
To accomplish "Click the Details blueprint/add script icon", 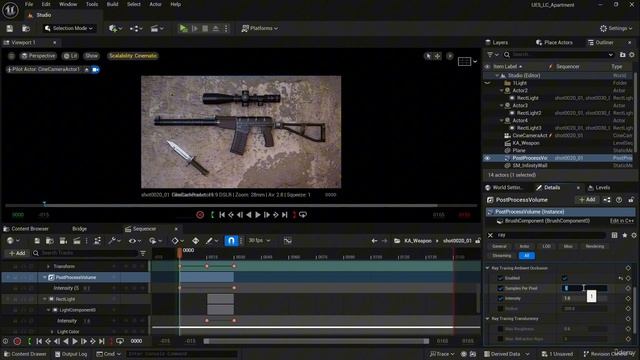I will (x=607, y=200).
